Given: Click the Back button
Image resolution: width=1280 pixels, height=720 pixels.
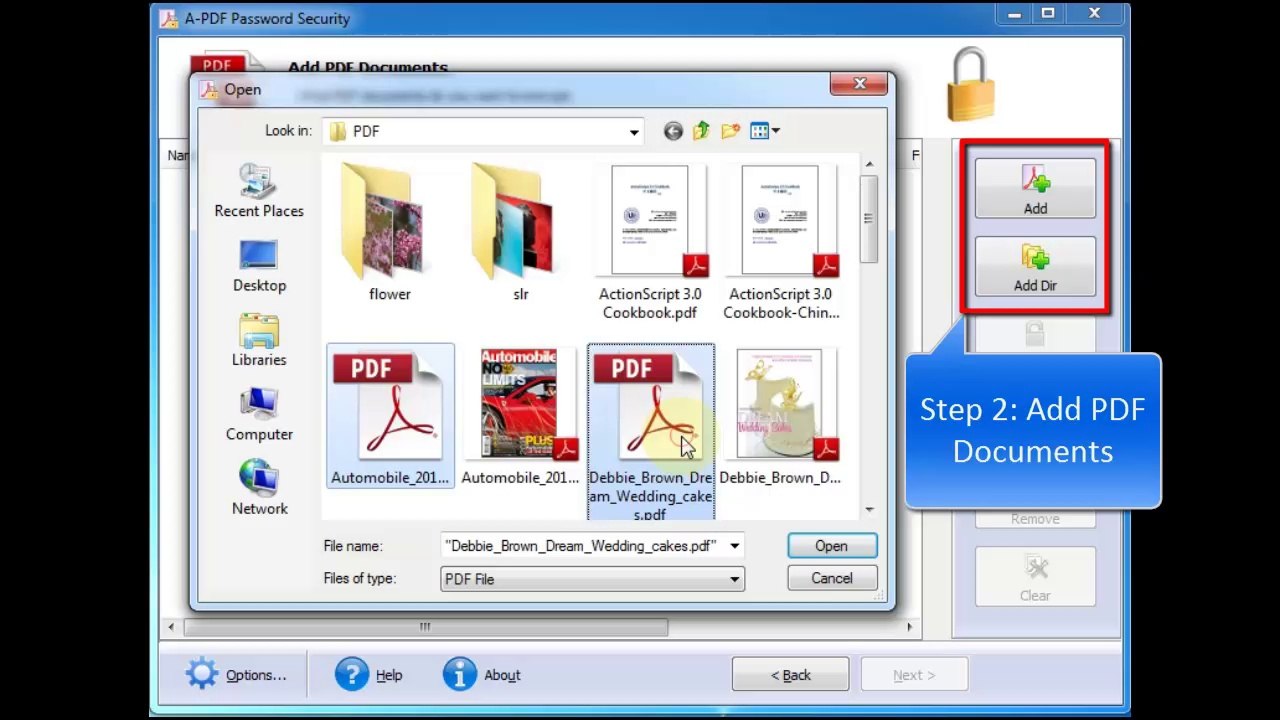Looking at the screenshot, I should tap(790, 675).
